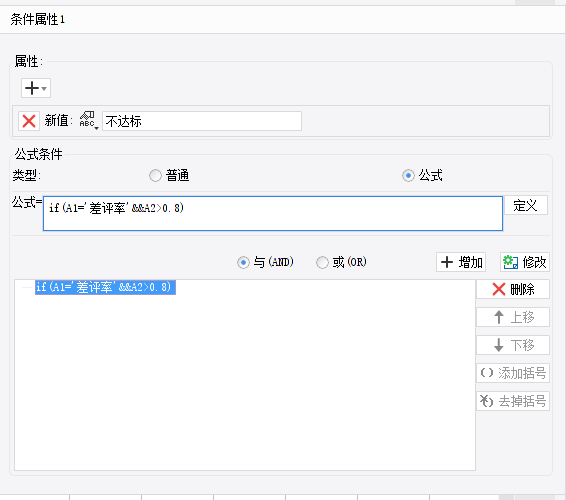This screenshot has width=566, height=500.
Task: Click 添加括号 to add brackets
Action: (x=513, y=373)
